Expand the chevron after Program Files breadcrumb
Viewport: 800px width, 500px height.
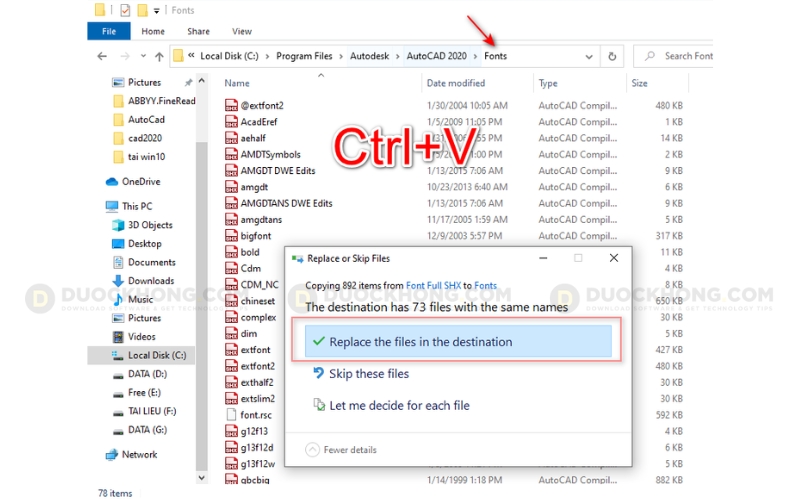click(341, 56)
